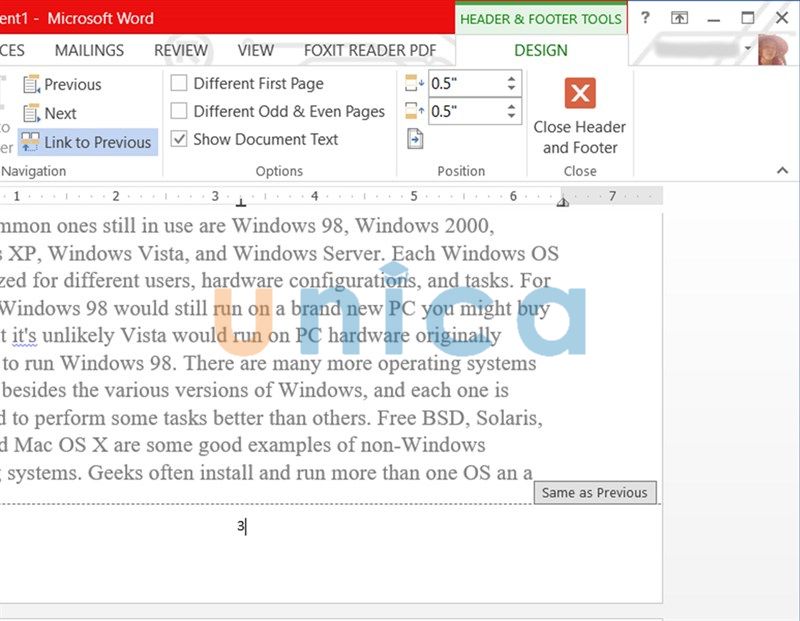Edit Header from Top value field
This screenshot has height=621, width=800.
466,83
